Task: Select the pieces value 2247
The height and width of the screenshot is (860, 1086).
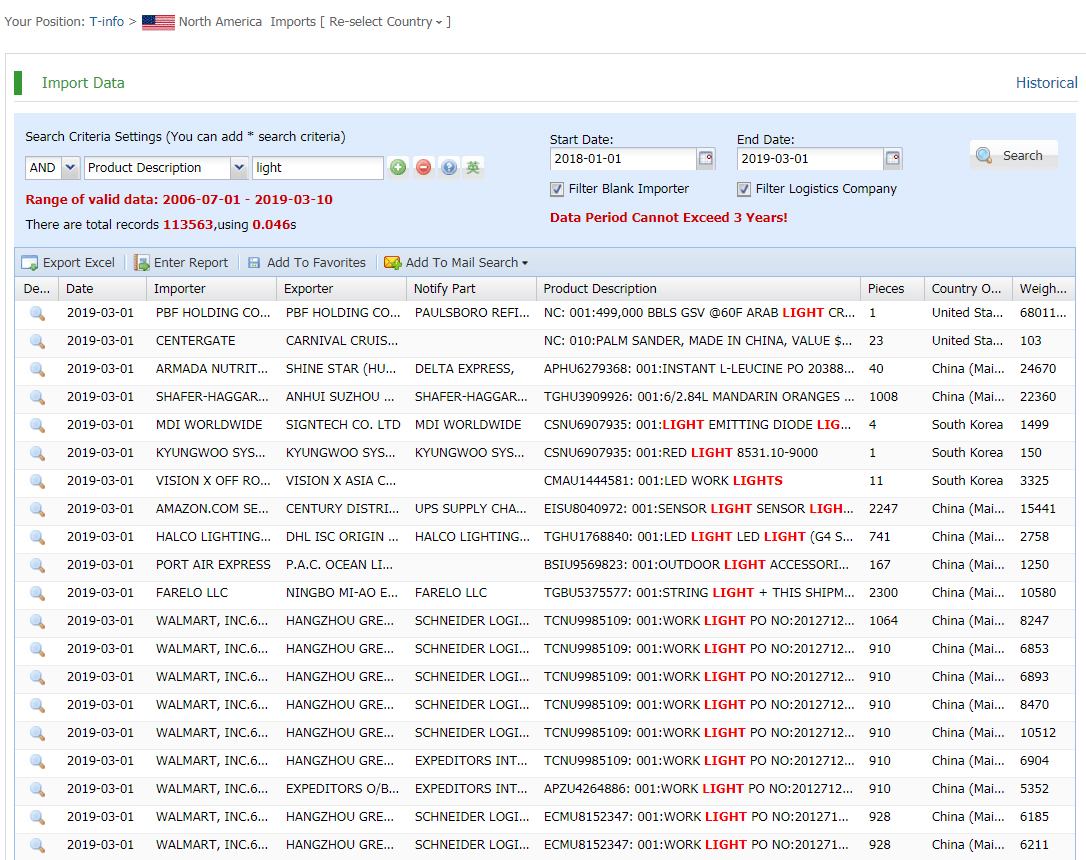Action: (x=883, y=510)
